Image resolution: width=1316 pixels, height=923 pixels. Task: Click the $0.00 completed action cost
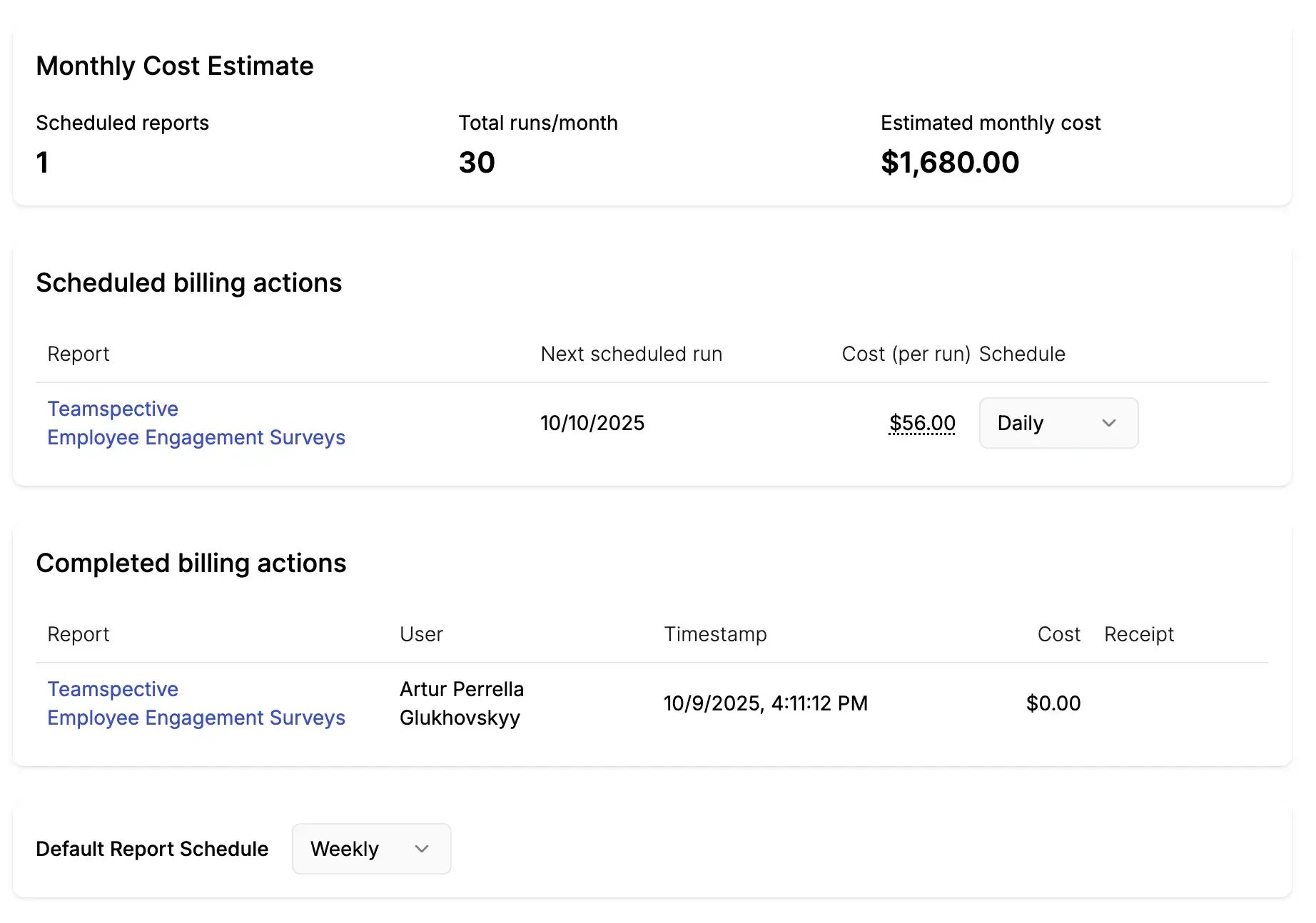[1053, 703]
